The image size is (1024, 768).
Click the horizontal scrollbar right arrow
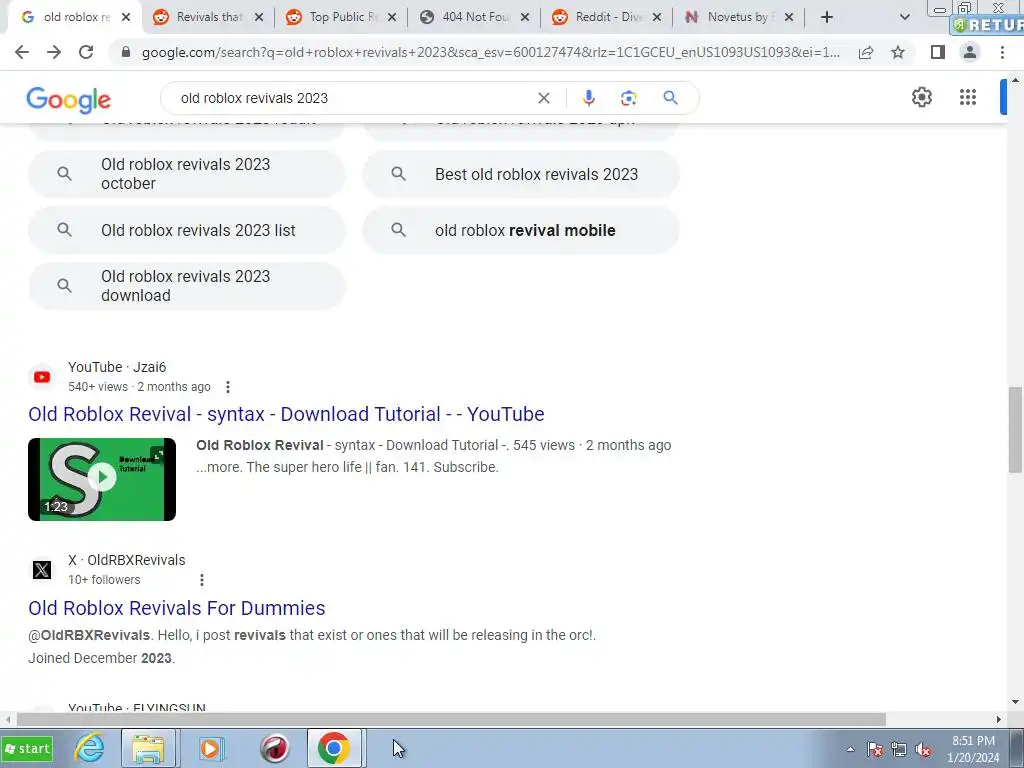tap(999, 719)
